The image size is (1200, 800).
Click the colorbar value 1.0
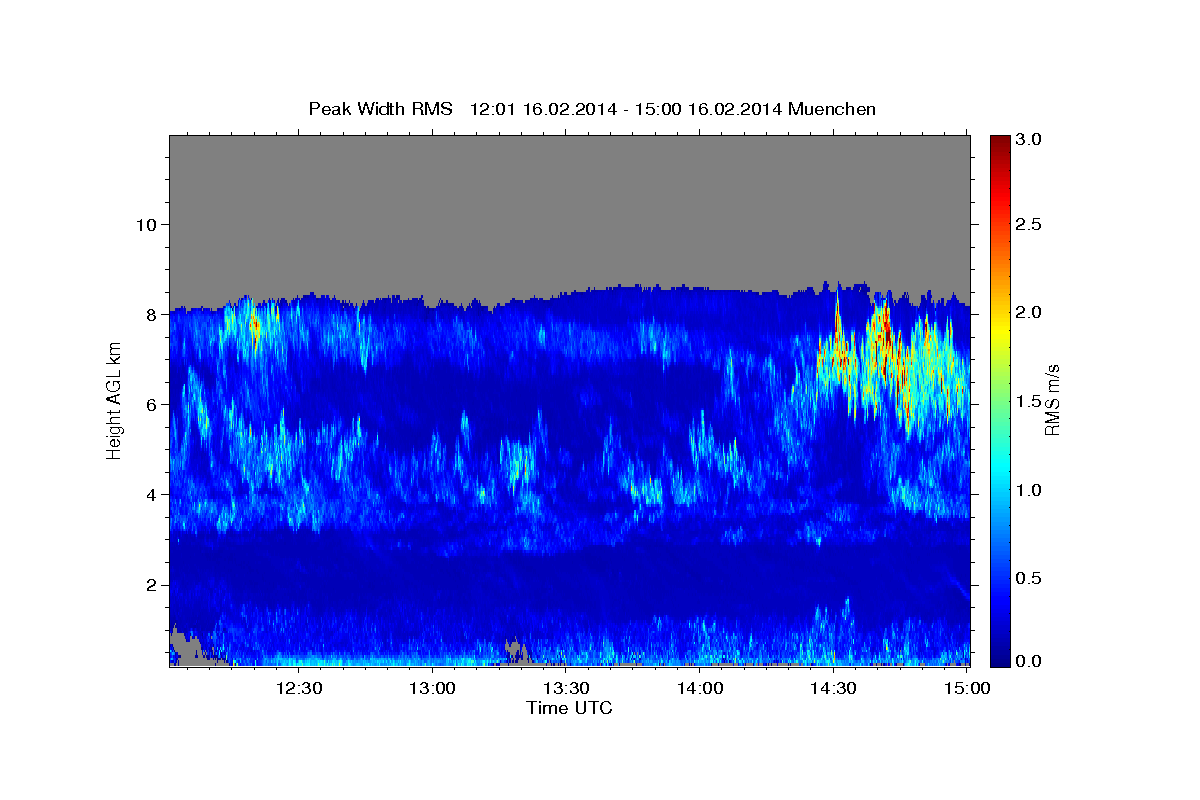[x=1029, y=489]
